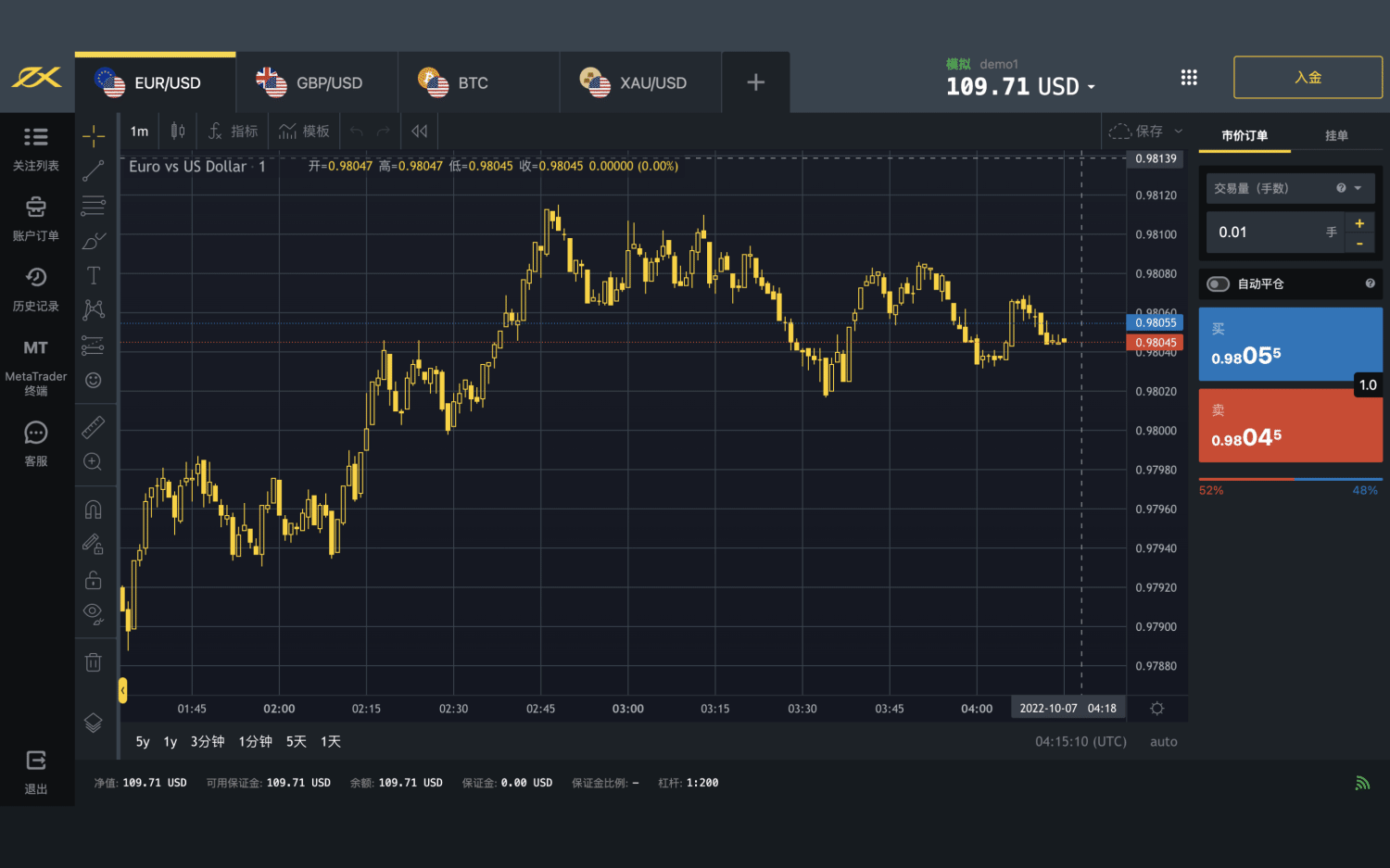
Task: Switch to the XAU/USD tab
Action: 640,82
